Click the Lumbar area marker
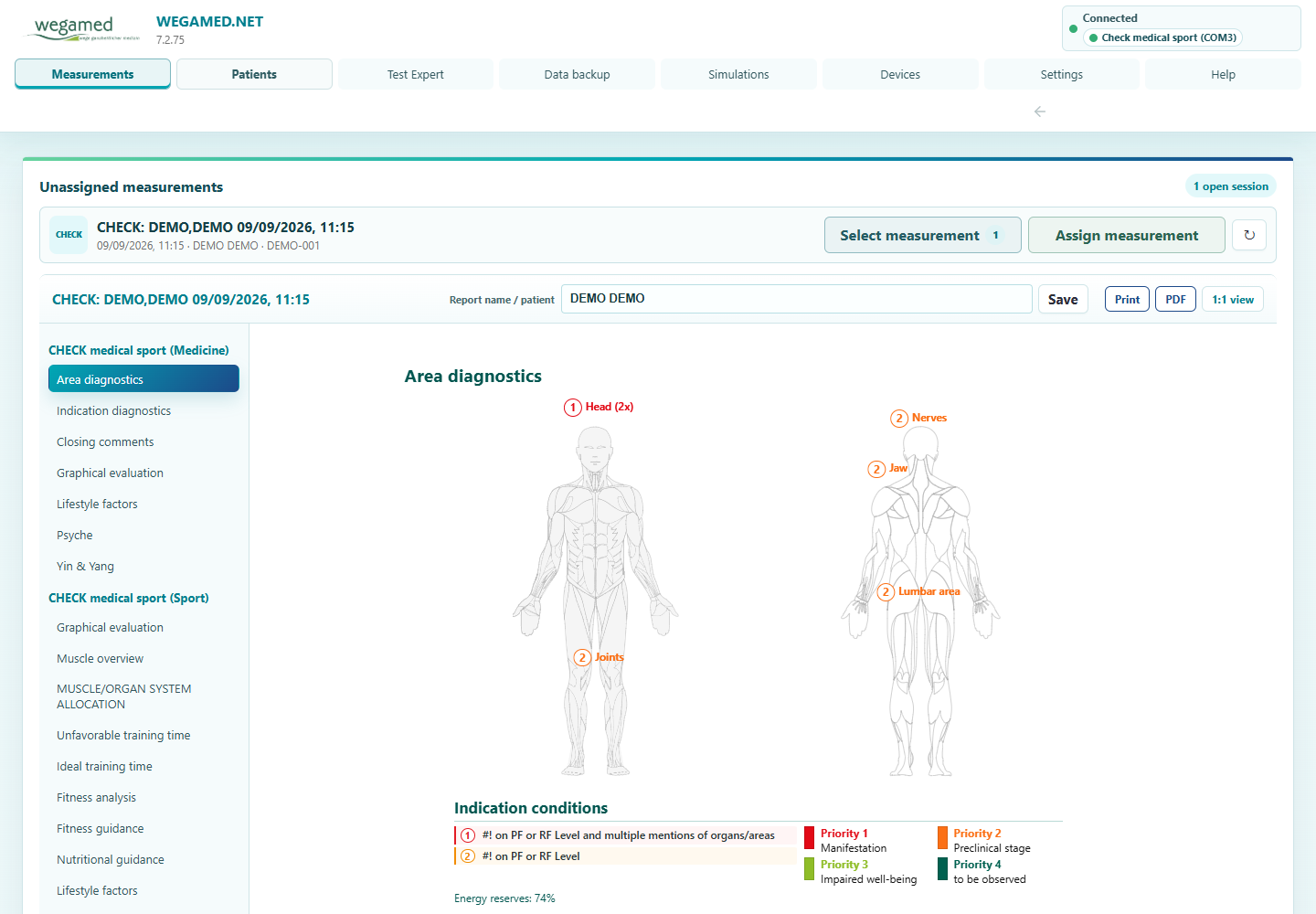The image size is (1316, 914). (918, 591)
